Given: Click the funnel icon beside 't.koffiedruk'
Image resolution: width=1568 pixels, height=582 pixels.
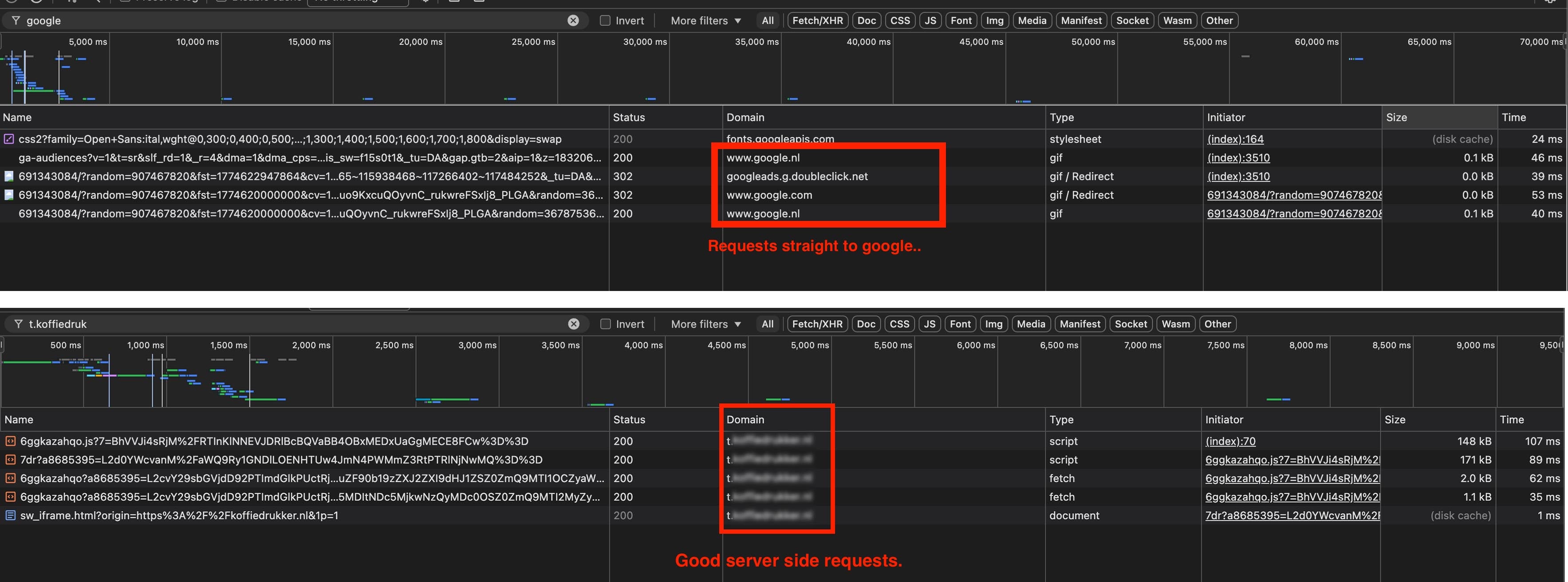Looking at the screenshot, I should click(18, 324).
